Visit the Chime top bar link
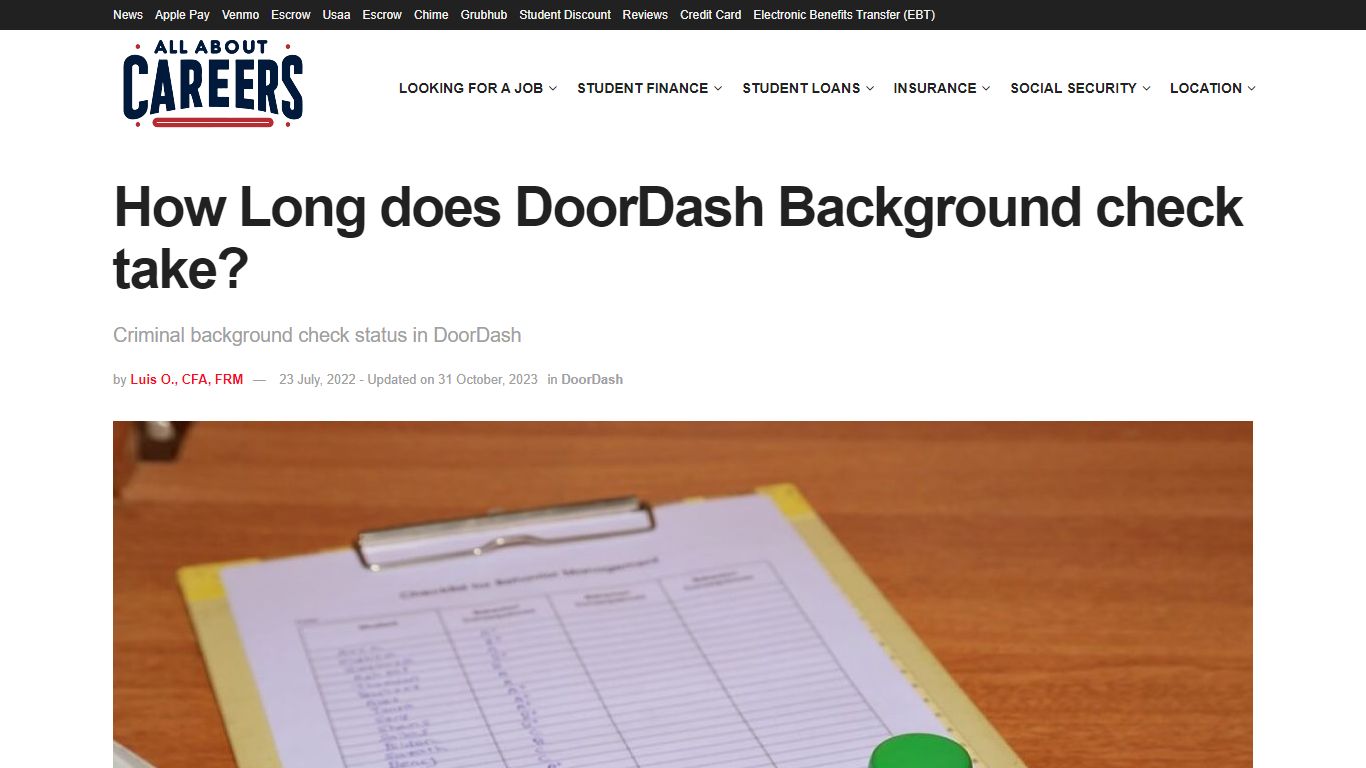This screenshot has width=1366, height=768. (431, 15)
